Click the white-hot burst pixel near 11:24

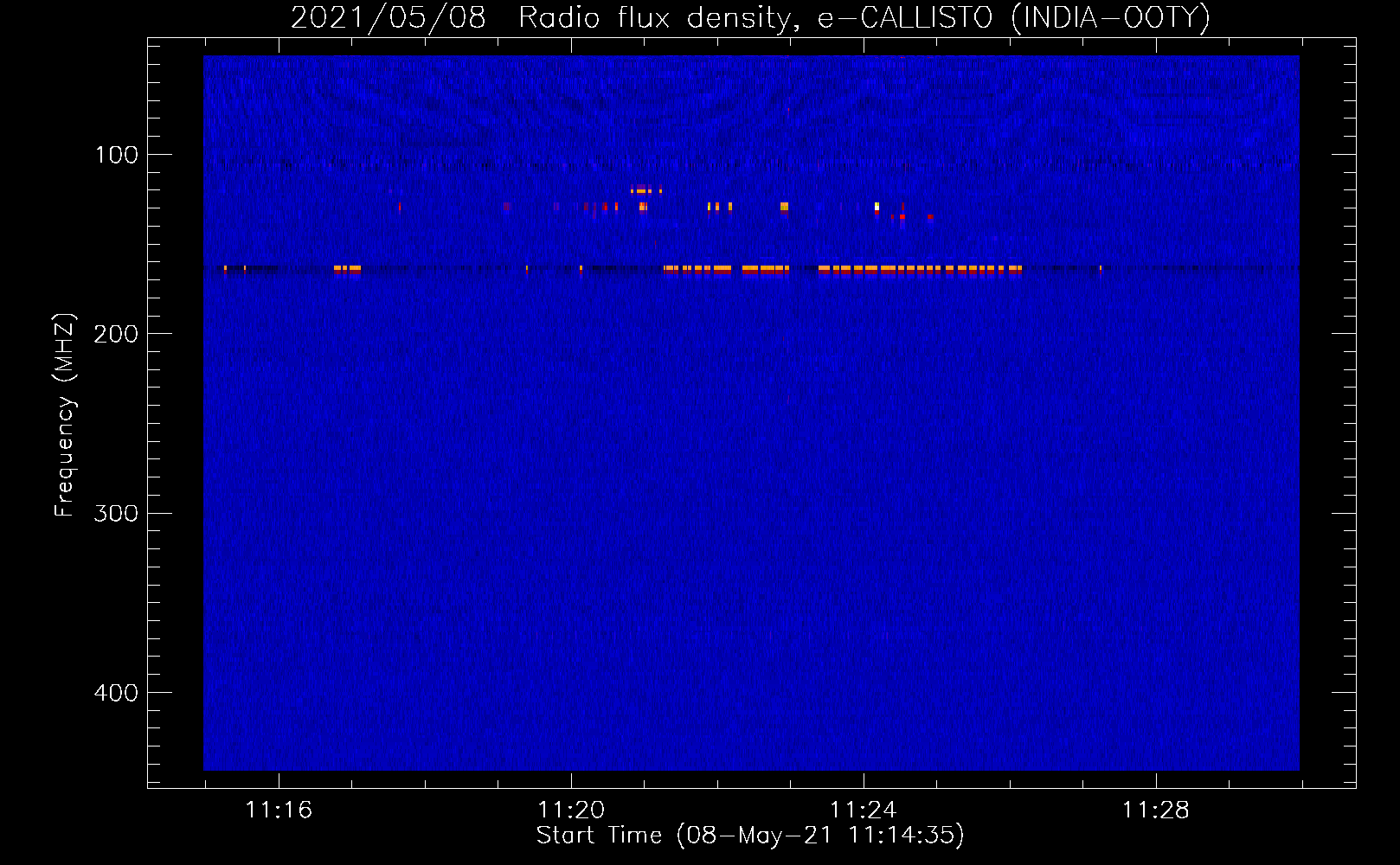[x=877, y=206]
